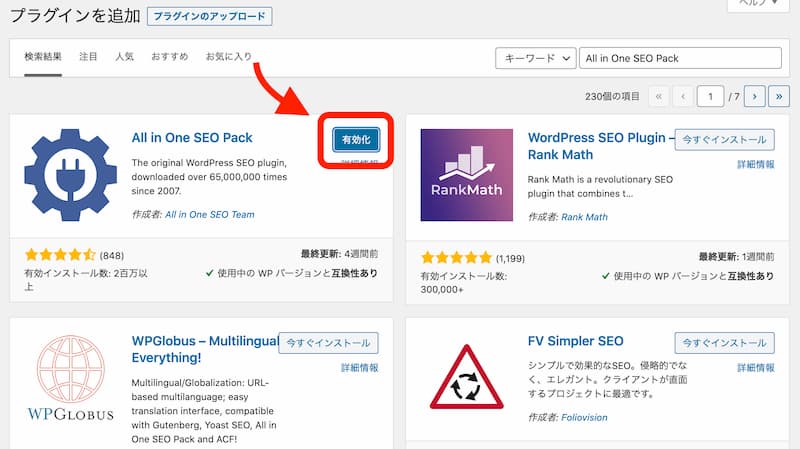The height and width of the screenshot is (449, 800).
Task: Jump to last results page arrow
Action: [x=779, y=96]
